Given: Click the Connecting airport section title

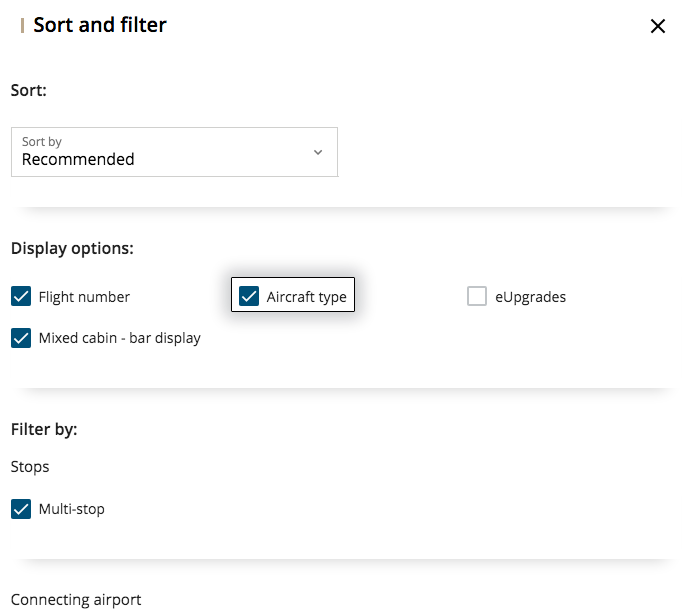Looking at the screenshot, I should click(x=76, y=600).
